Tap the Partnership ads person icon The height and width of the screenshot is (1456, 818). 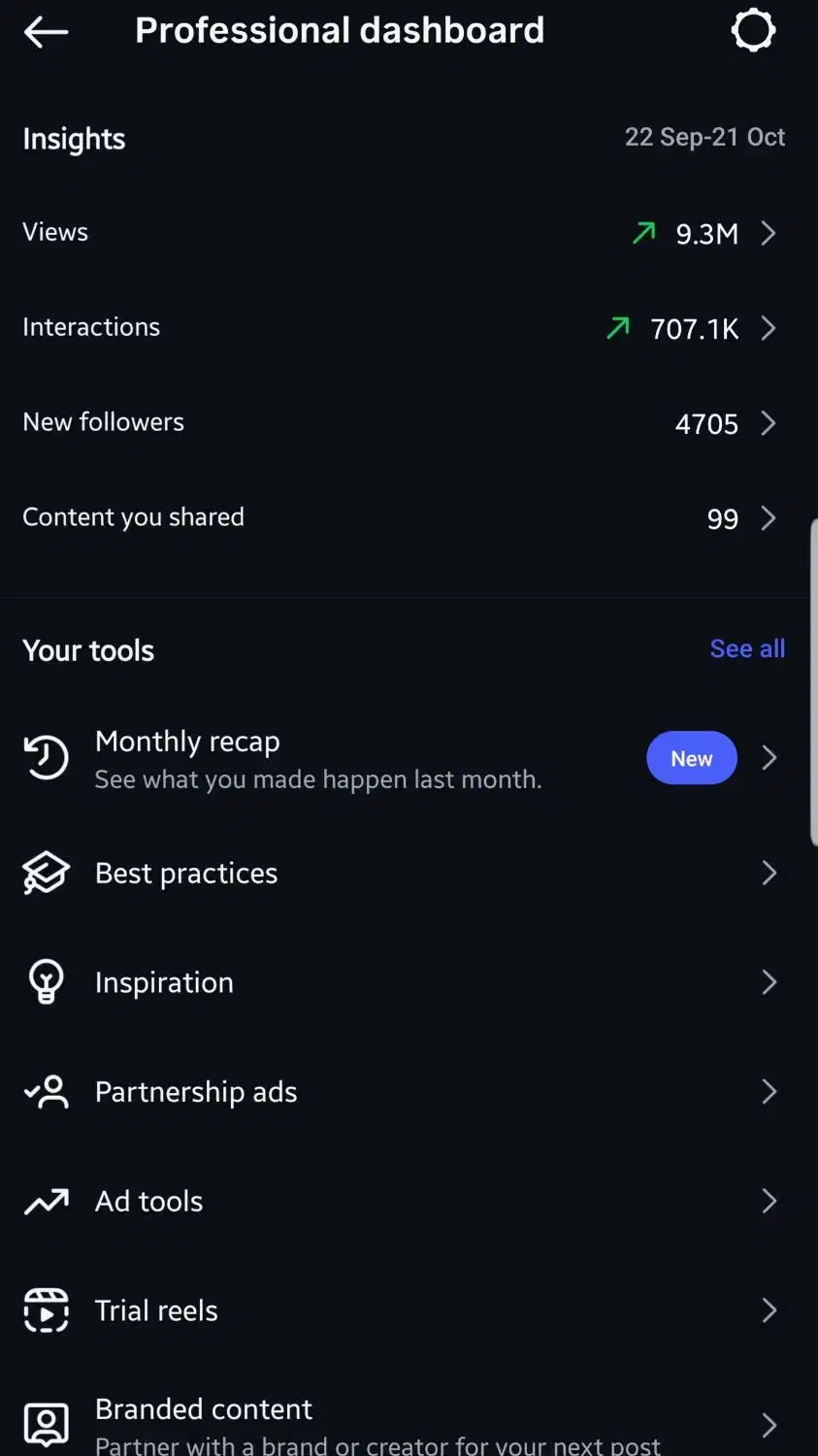[x=46, y=1092]
